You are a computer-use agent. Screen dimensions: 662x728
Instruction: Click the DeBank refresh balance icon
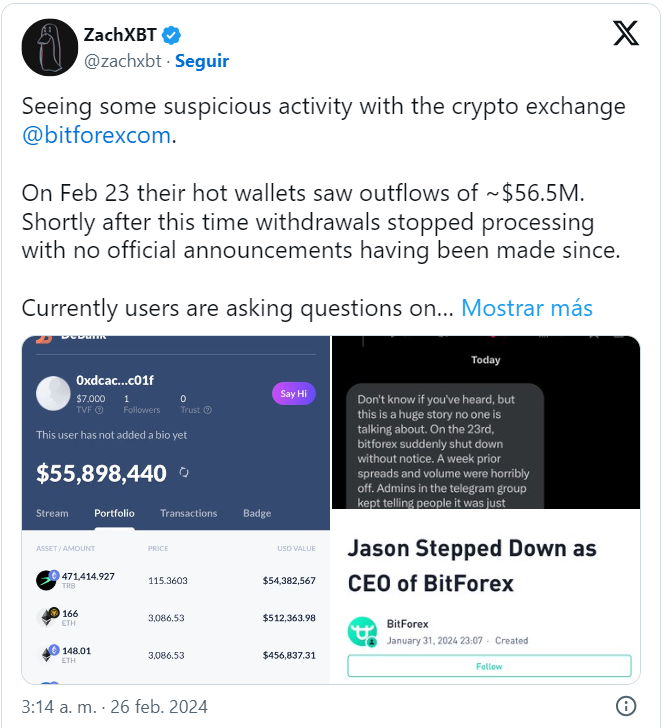(x=184, y=472)
